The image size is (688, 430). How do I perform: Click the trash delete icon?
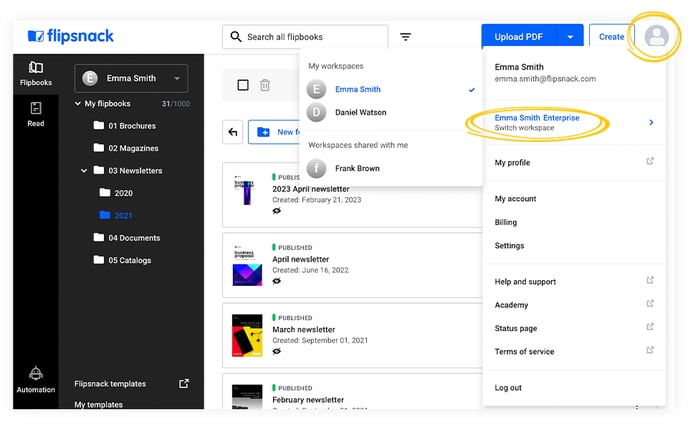click(265, 85)
